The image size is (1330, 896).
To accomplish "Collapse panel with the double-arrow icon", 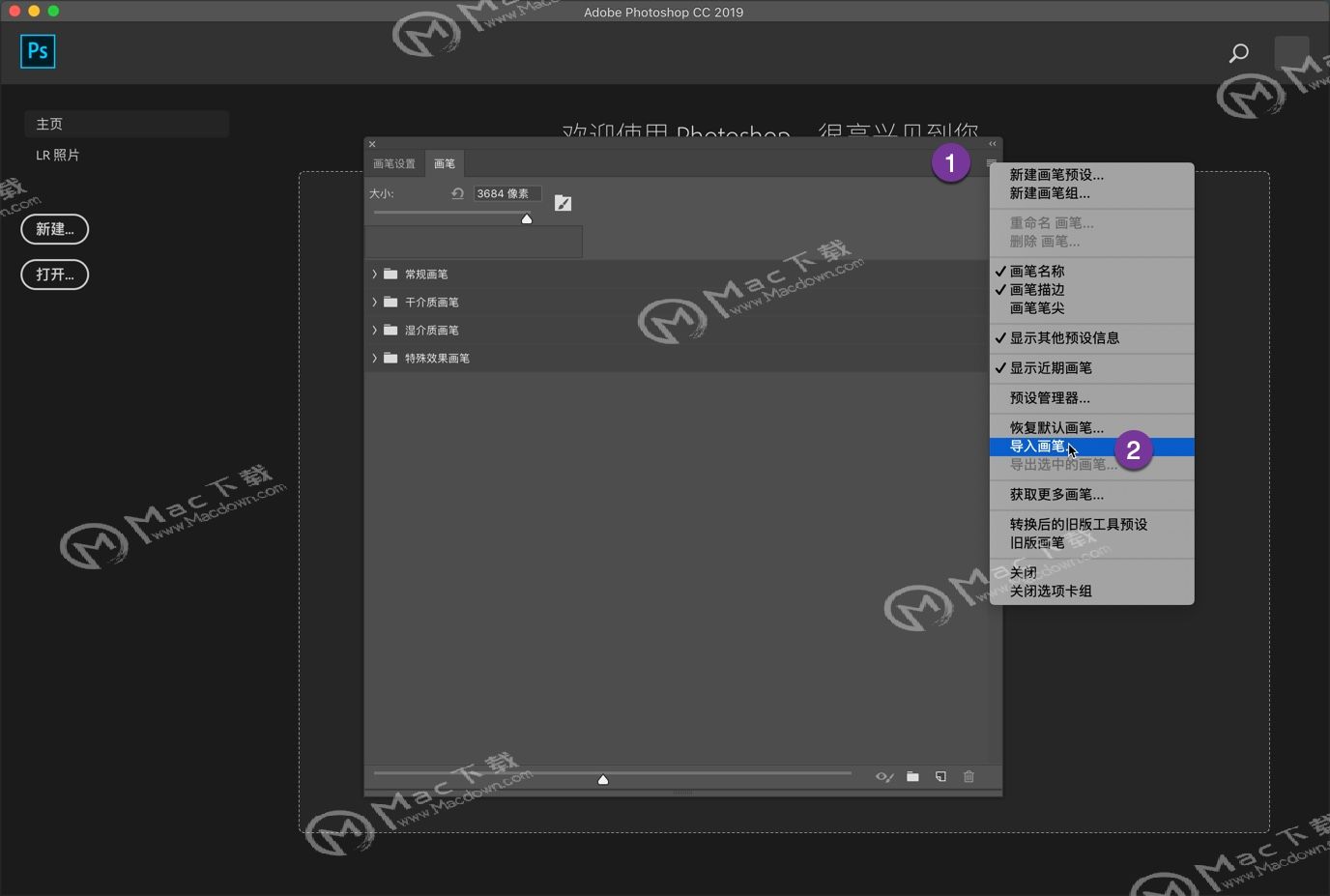I will [x=992, y=144].
